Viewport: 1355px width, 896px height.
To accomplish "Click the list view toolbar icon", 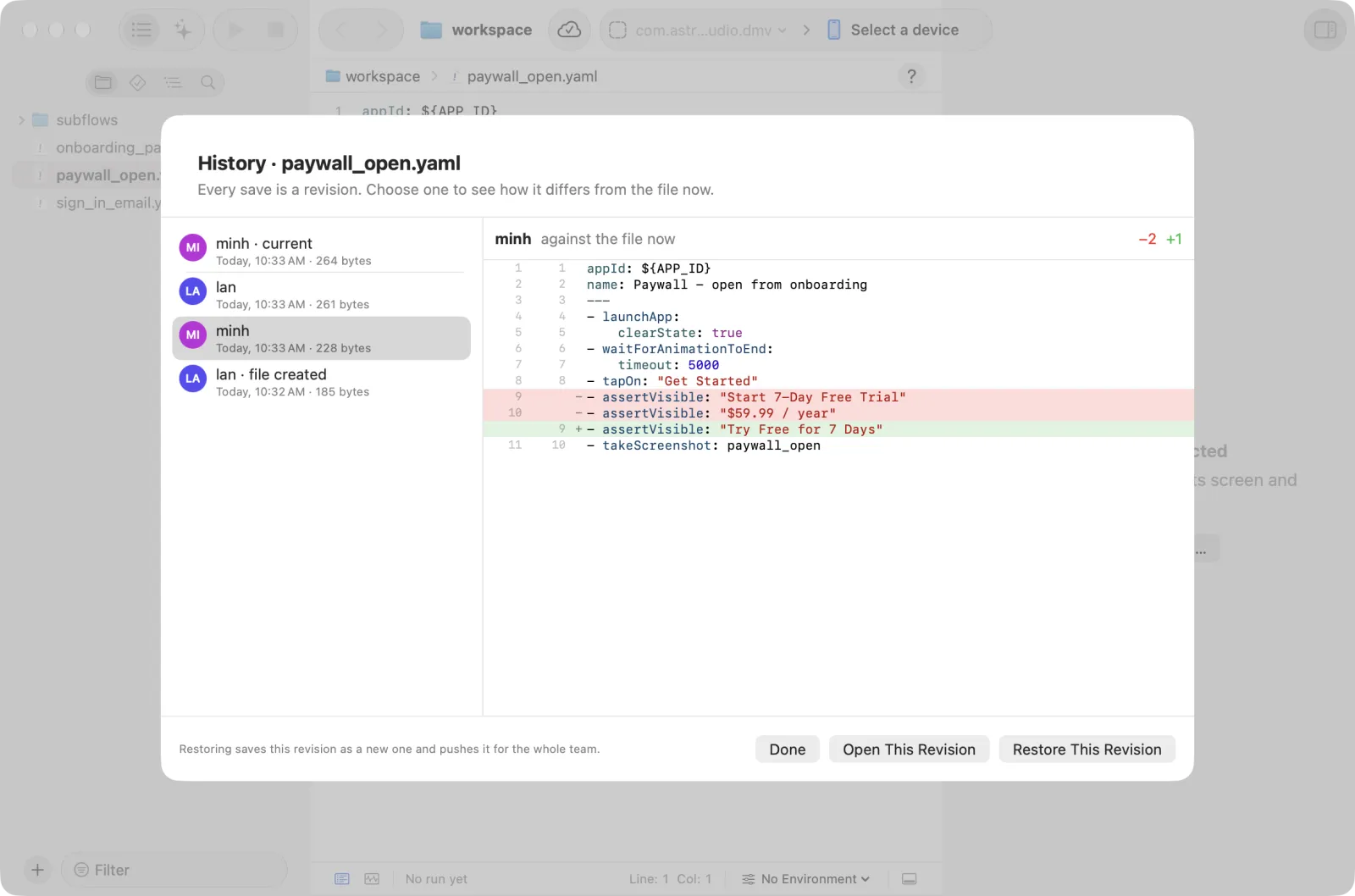I will pyautogui.click(x=141, y=30).
